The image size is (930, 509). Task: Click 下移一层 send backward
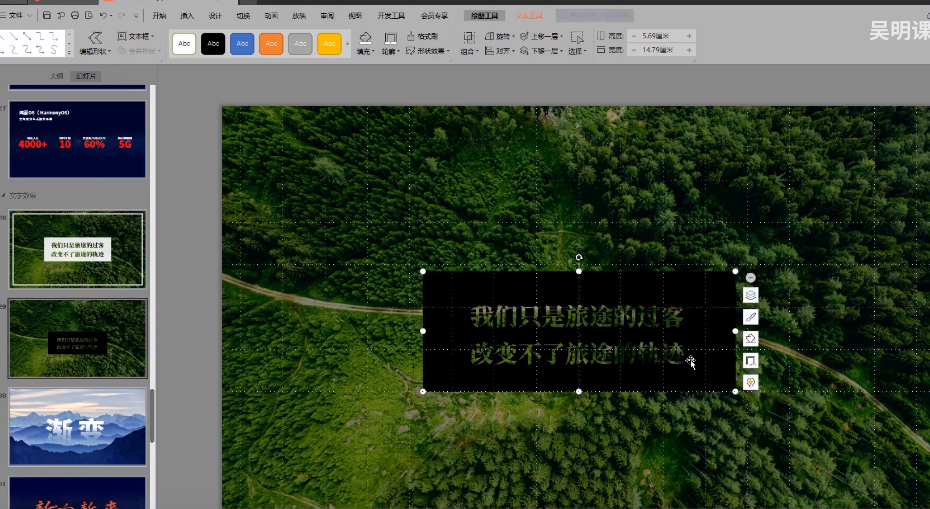pyautogui.click(x=541, y=51)
